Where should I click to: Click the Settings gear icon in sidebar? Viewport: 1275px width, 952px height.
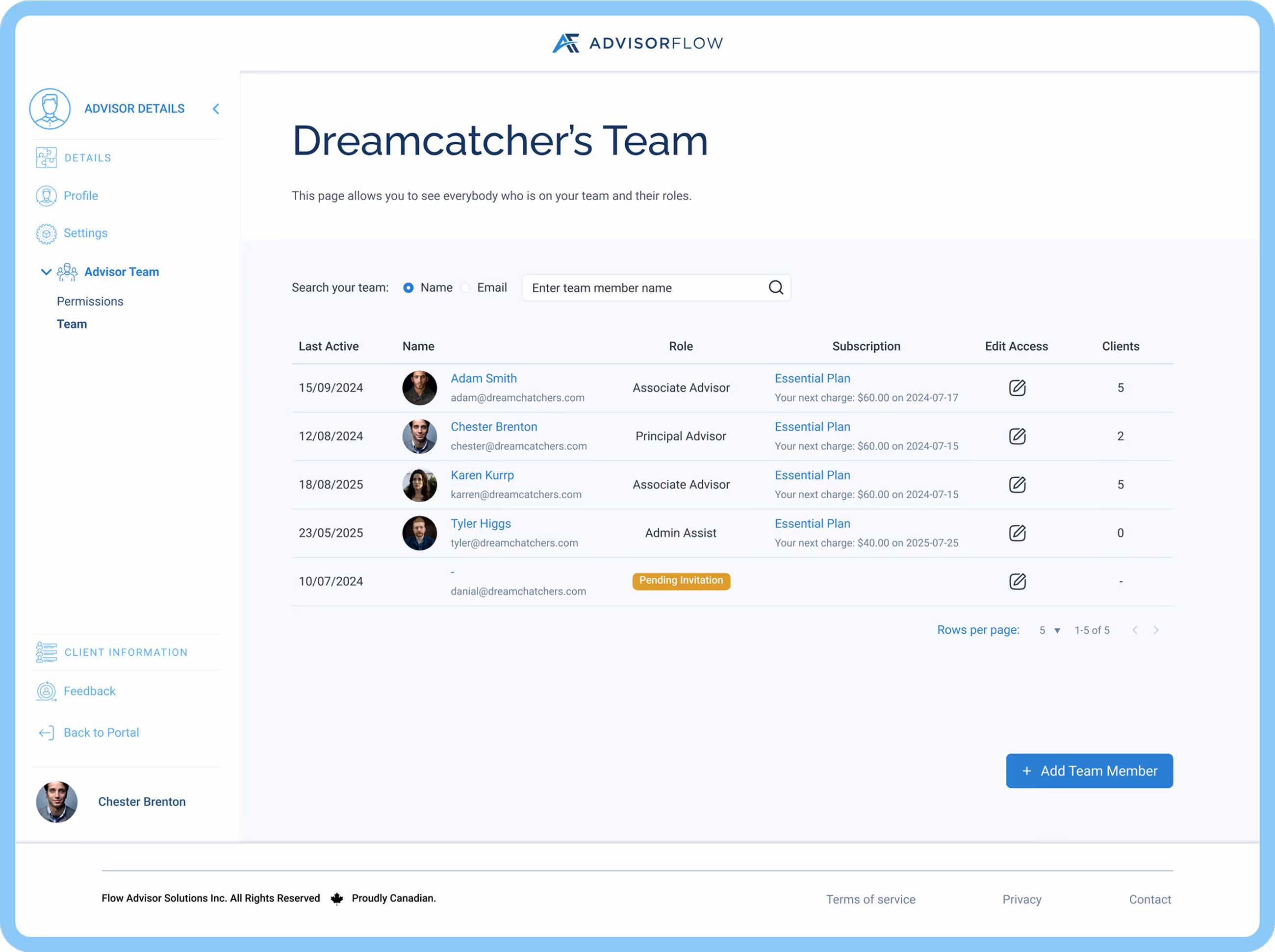46,233
